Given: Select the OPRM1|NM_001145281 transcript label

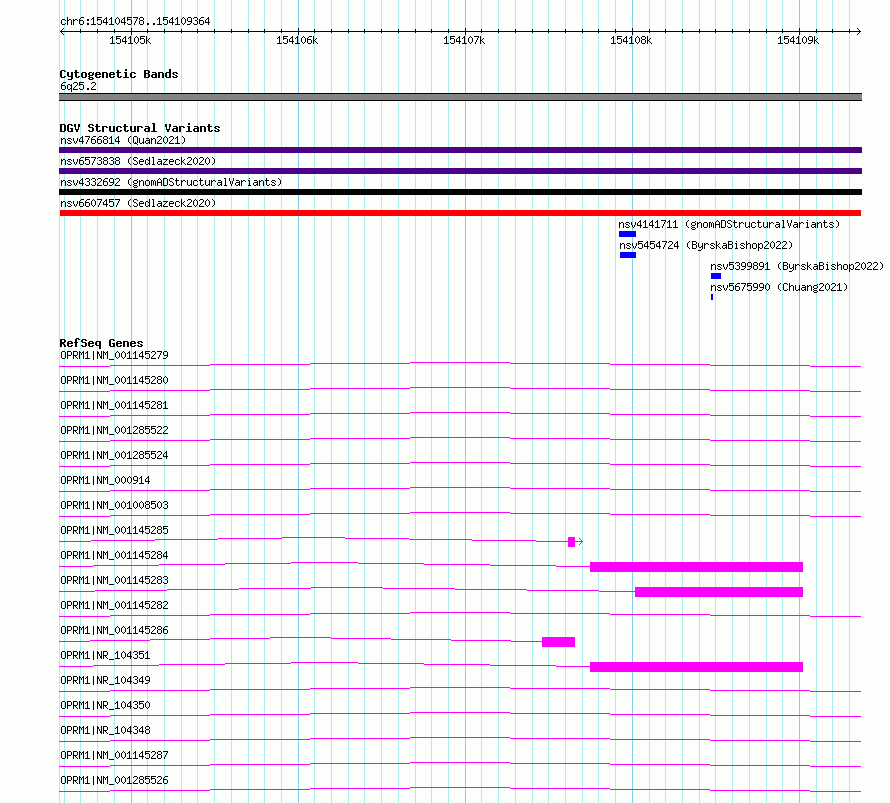Looking at the screenshot, I should tap(114, 405).
